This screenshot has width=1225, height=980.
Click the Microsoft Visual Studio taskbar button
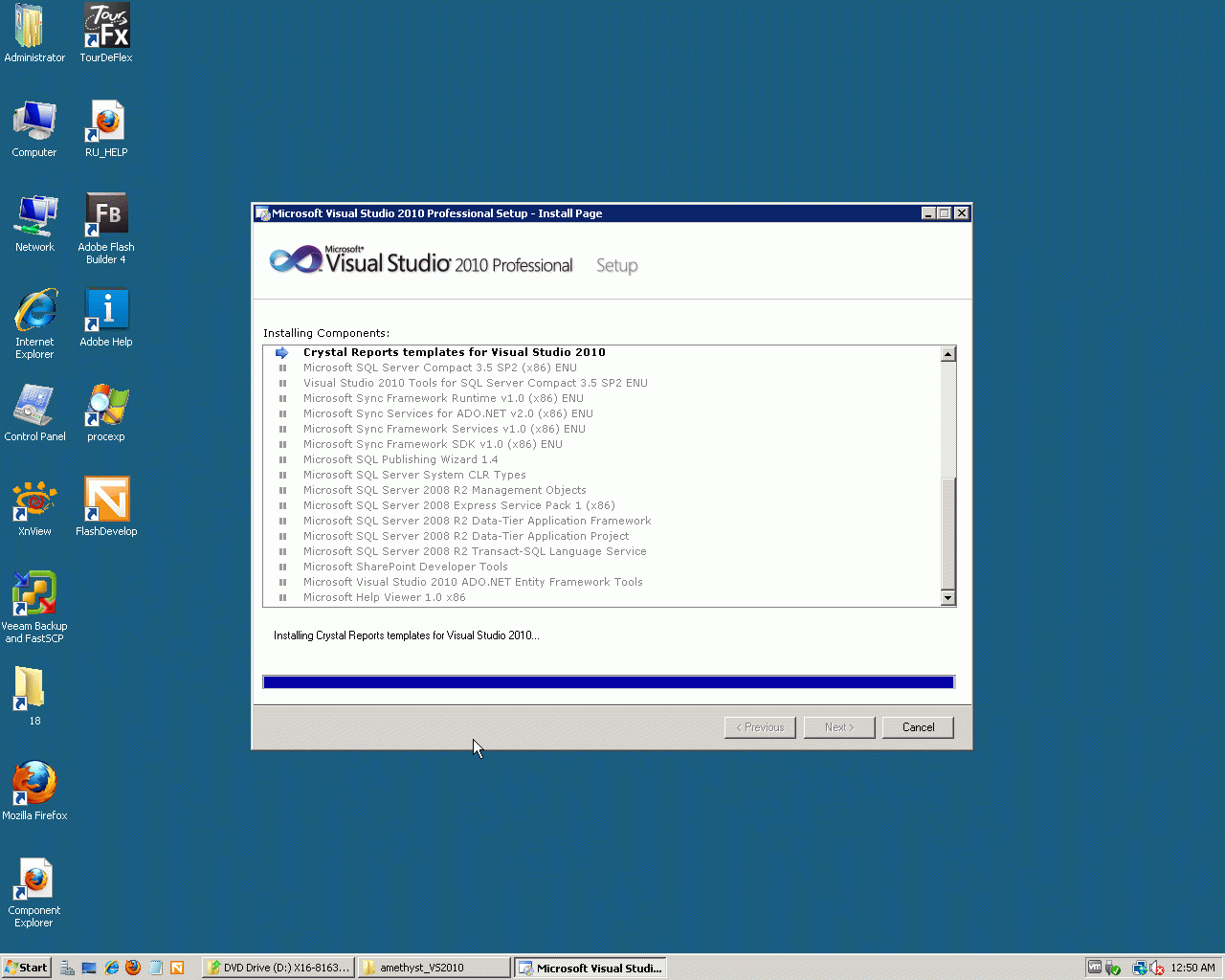click(x=590, y=968)
